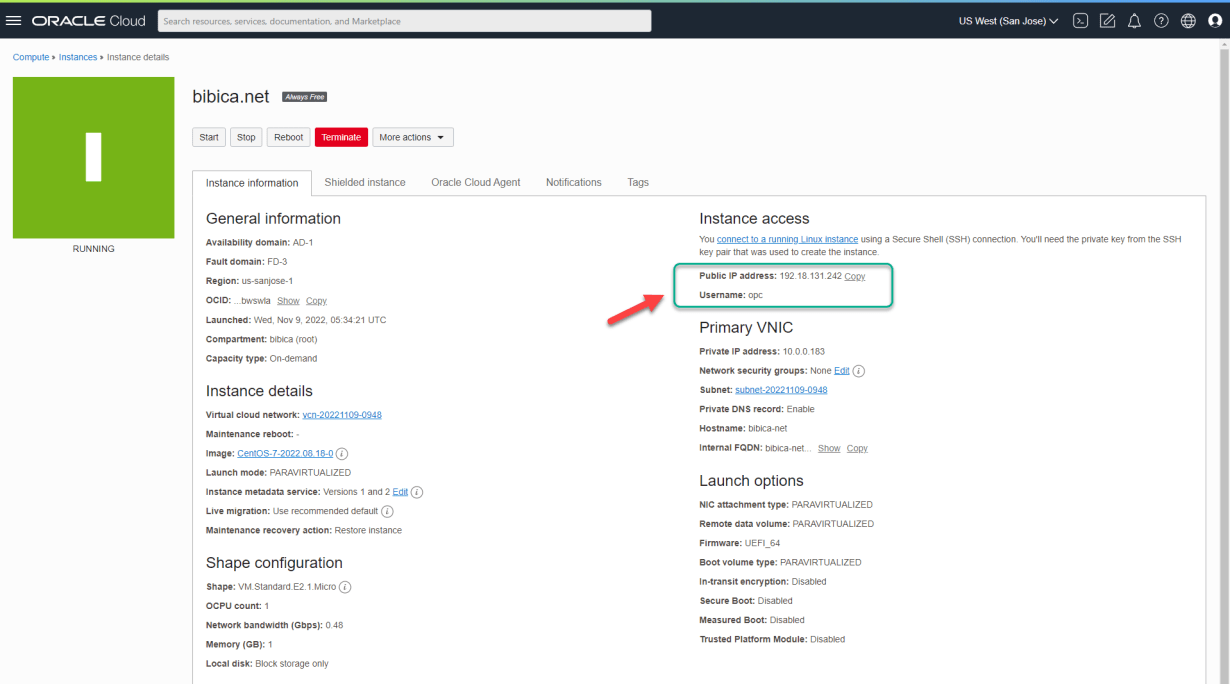Screen dimensions: 1230x684
Task: Show the full OCID
Action: [288, 301]
